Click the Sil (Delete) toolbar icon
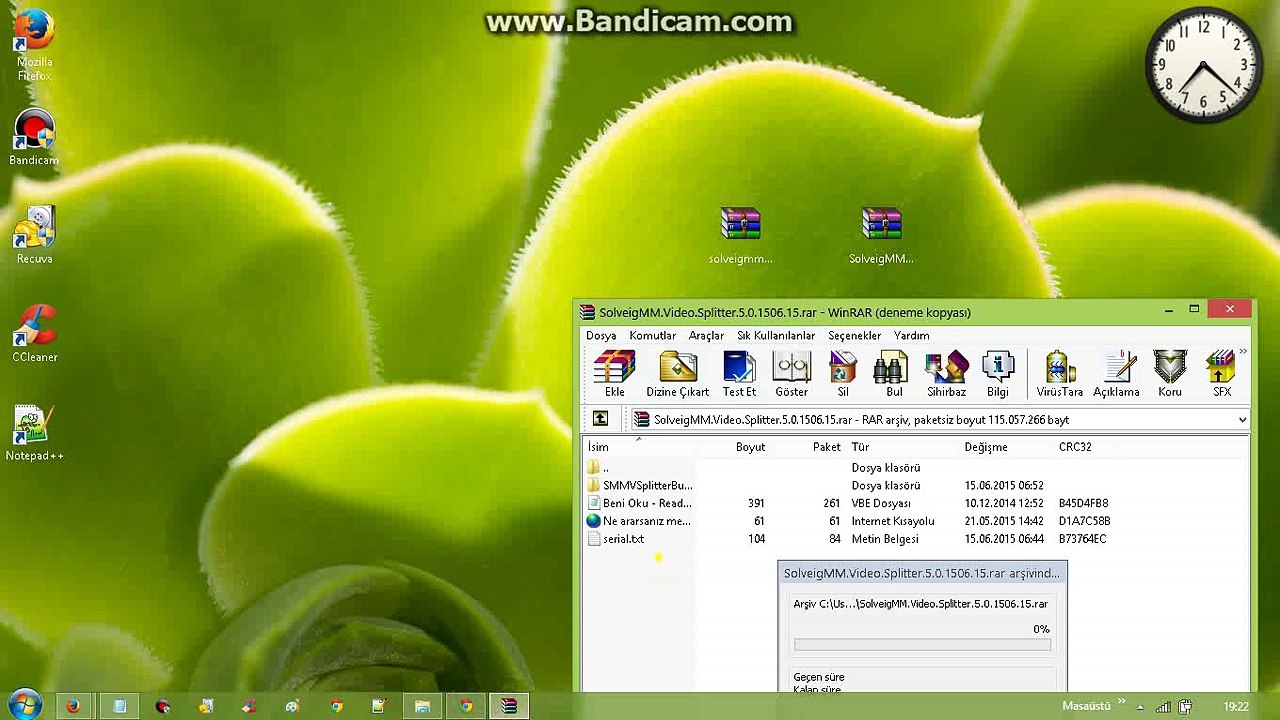The width and height of the screenshot is (1280, 720). click(843, 374)
